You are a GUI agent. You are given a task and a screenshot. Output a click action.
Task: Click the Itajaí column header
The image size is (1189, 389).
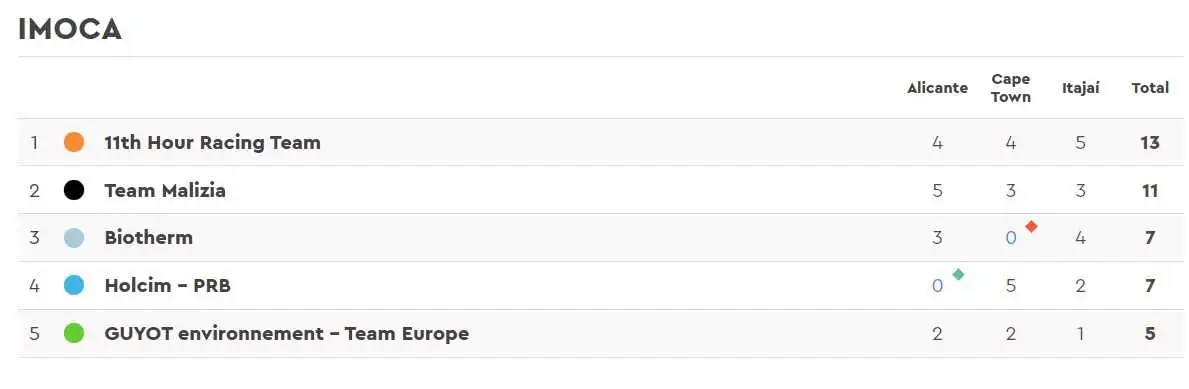[x=1081, y=88]
